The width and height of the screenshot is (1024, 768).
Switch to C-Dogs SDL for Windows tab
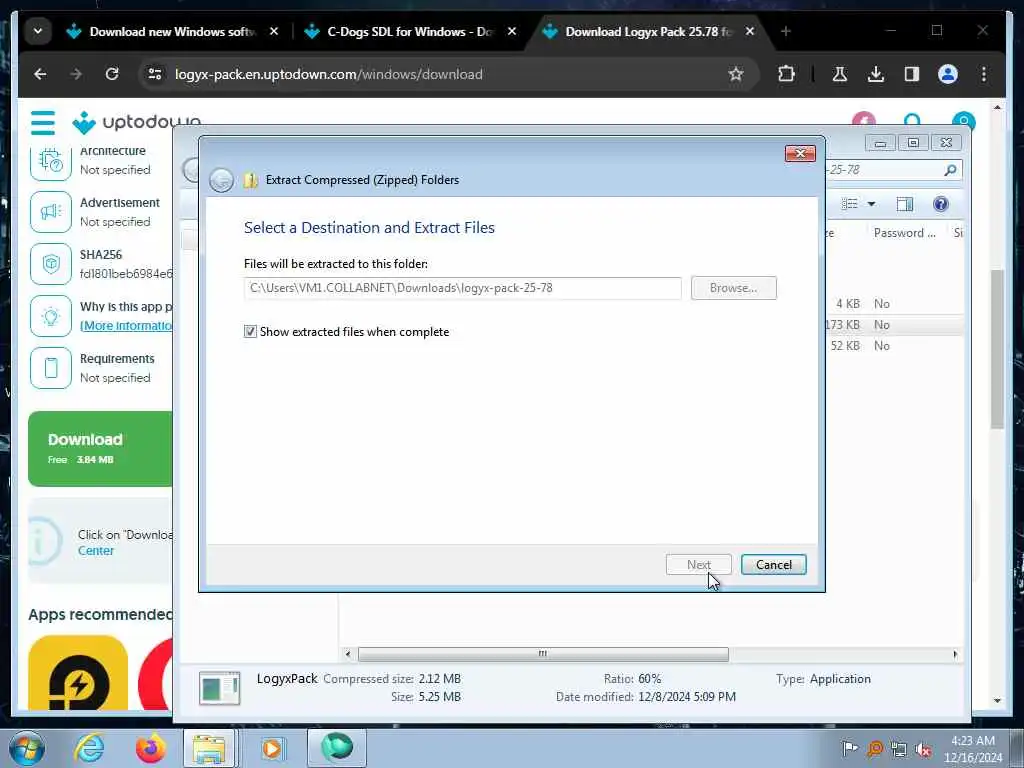coord(409,31)
